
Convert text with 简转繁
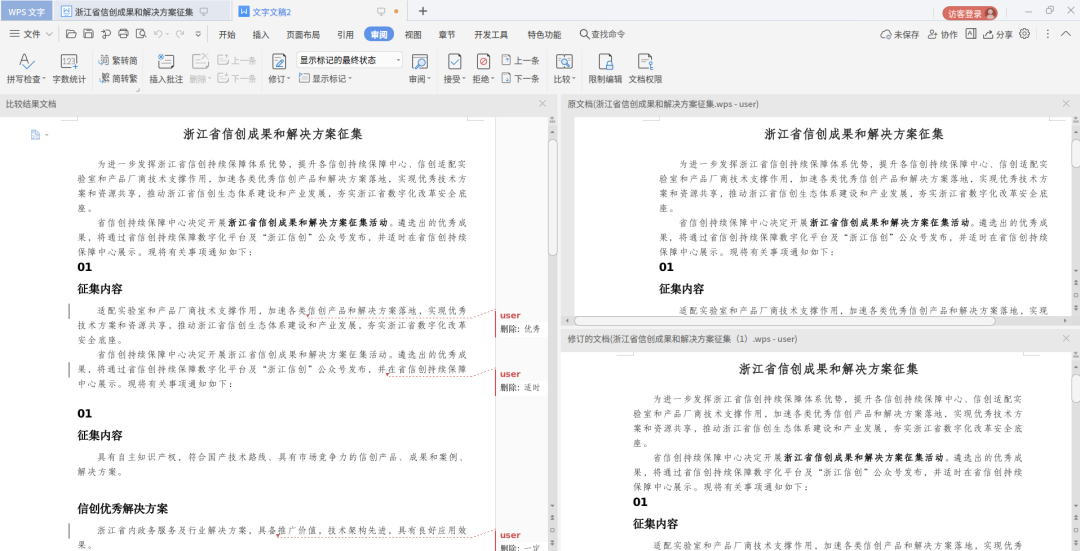(x=118, y=79)
